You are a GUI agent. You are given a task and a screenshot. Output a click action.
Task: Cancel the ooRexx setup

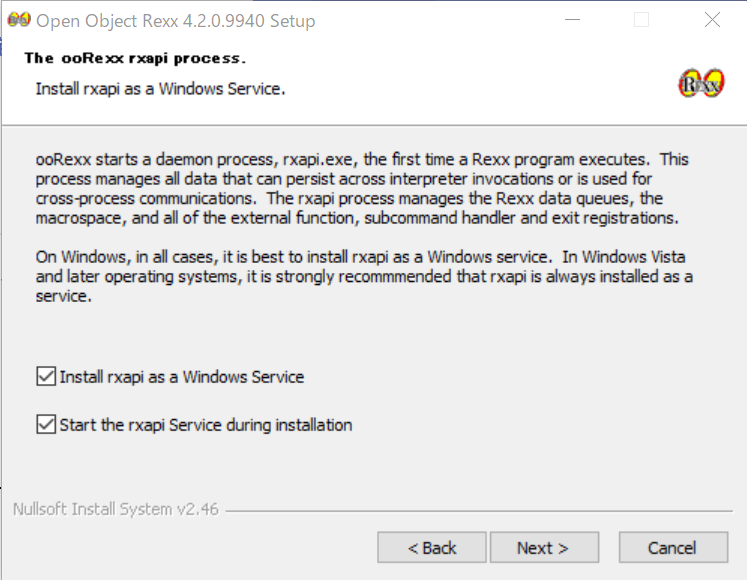[x=672, y=547]
